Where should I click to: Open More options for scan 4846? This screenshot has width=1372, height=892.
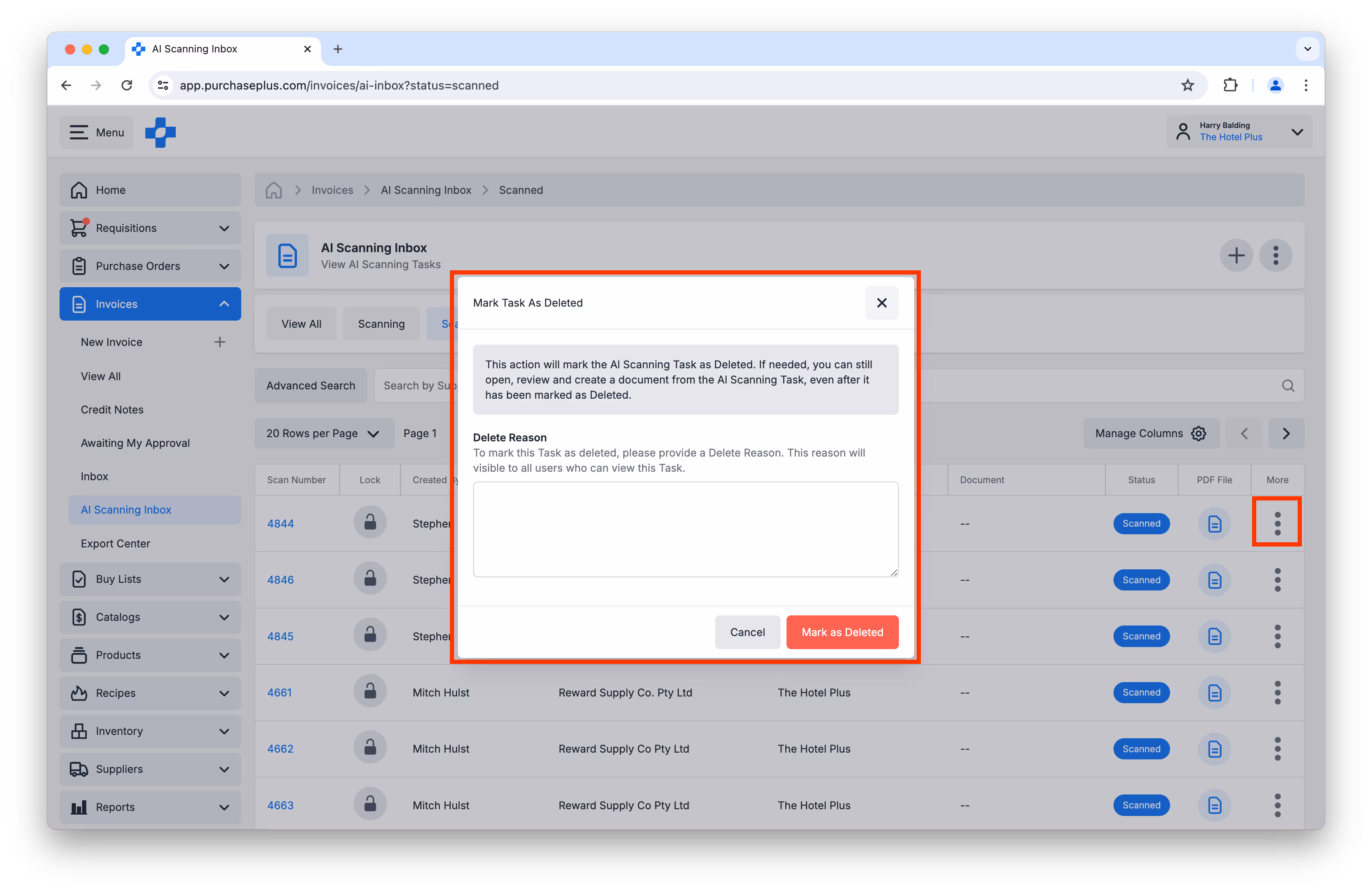click(x=1277, y=580)
